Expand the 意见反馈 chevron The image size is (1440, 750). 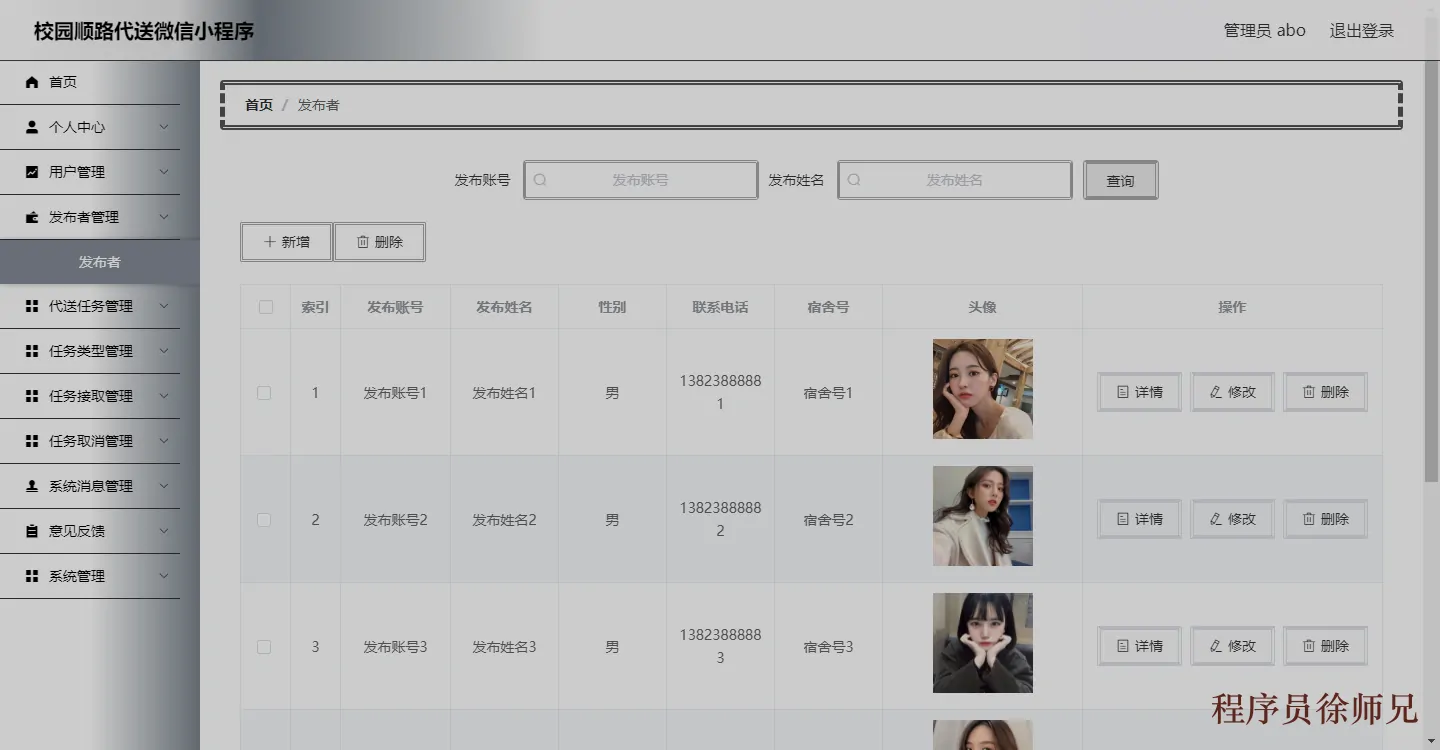point(164,531)
